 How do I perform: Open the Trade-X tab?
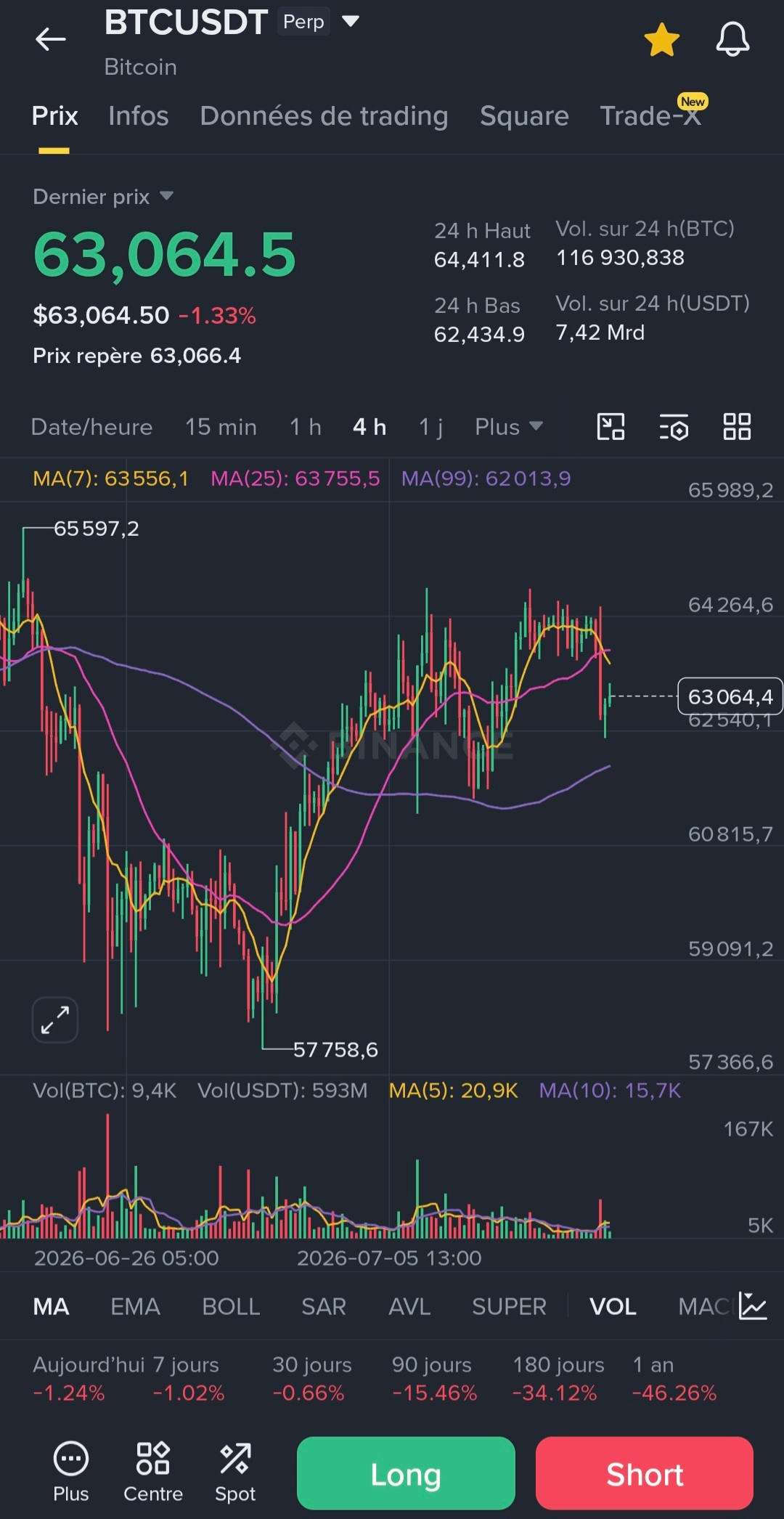click(651, 116)
